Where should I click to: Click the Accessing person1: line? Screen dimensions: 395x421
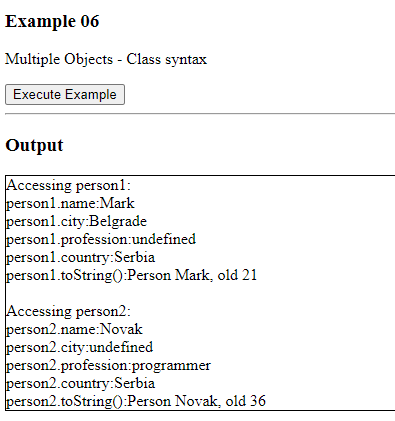tap(68, 185)
